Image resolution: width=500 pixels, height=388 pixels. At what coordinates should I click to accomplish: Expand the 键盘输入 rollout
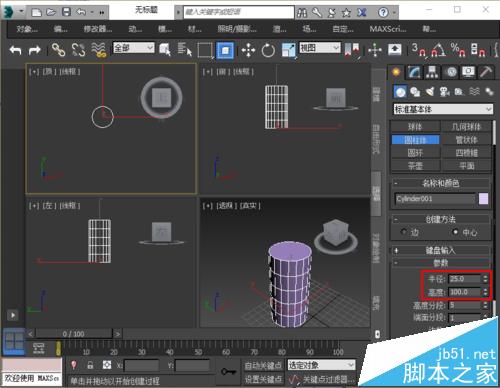pos(440,250)
